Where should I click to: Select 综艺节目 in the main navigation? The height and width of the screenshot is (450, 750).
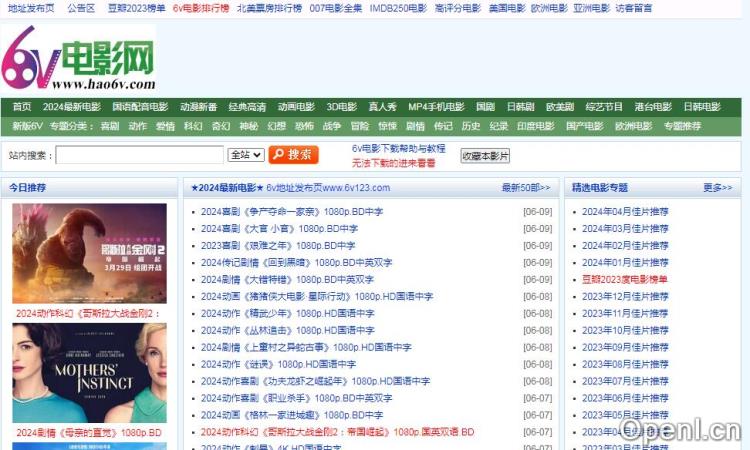604,107
